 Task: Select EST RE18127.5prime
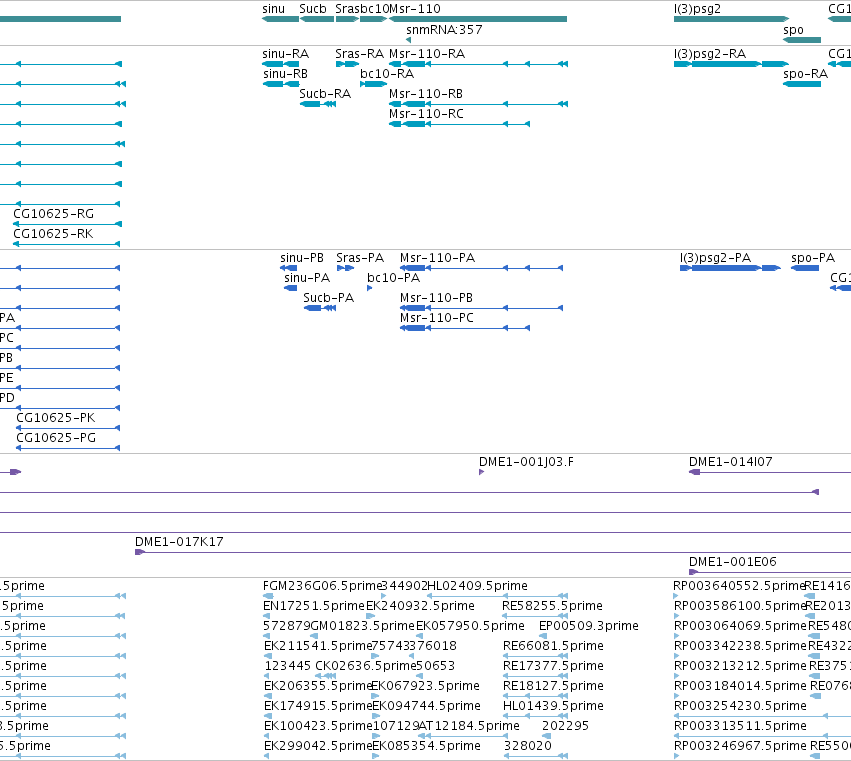click(x=554, y=687)
